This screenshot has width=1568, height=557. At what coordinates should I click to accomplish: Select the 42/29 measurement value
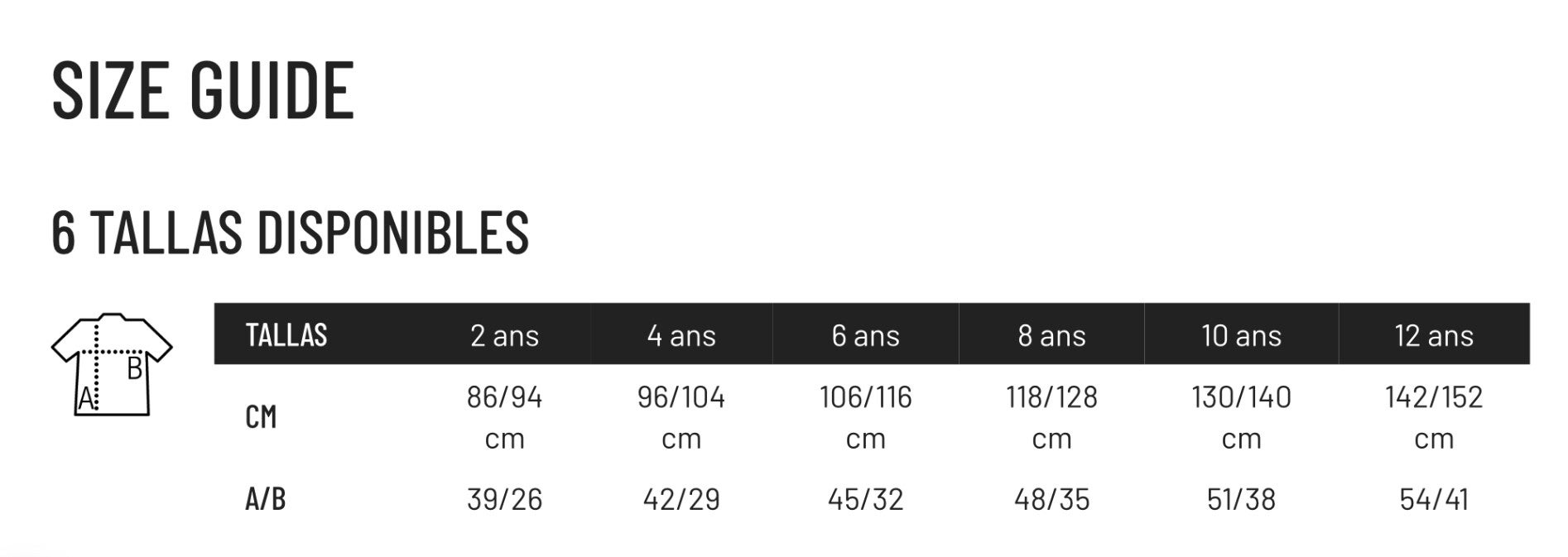(x=681, y=499)
